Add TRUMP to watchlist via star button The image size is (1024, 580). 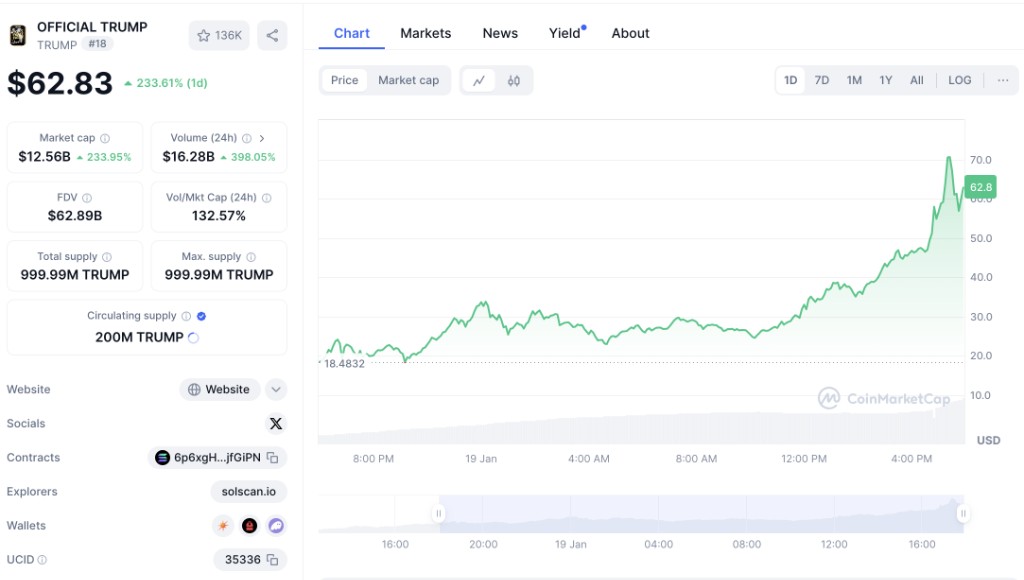click(x=219, y=35)
